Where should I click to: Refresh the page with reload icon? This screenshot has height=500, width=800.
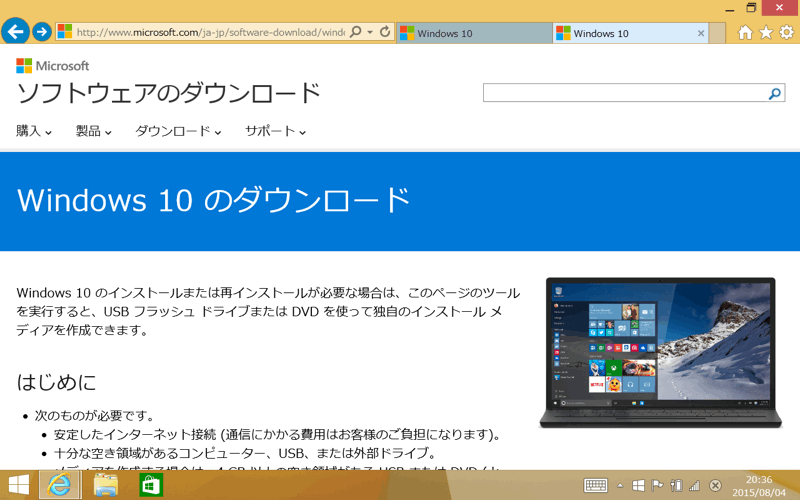(x=385, y=32)
